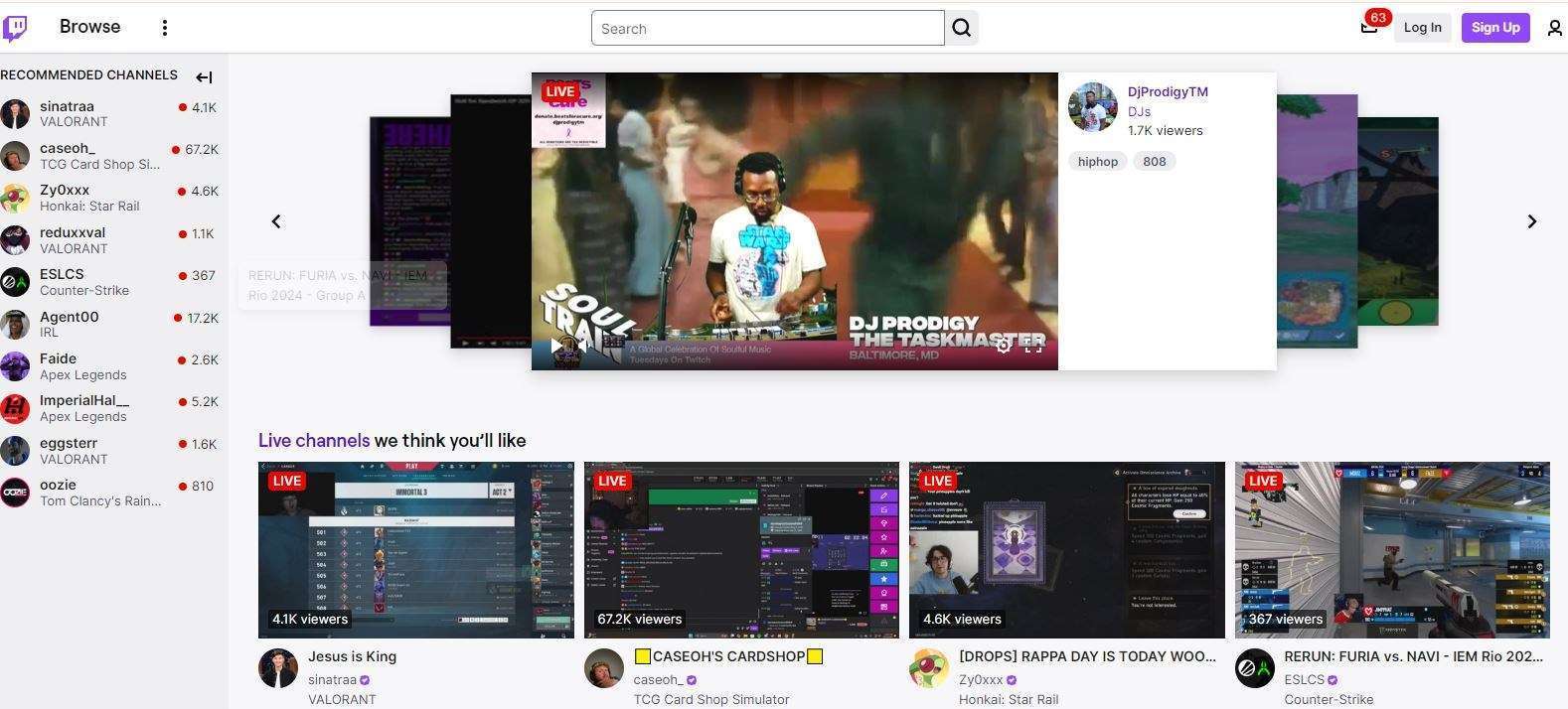This screenshot has height=709, width=1568.
Task: Click the Sign Up button
Action: point(1495,27)
